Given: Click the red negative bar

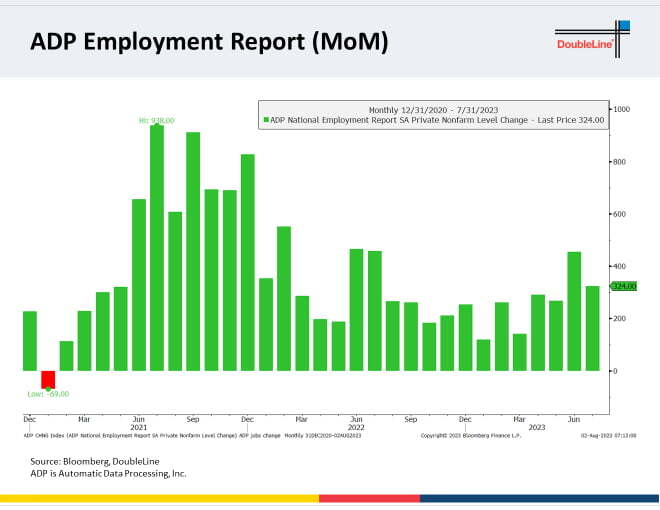Looking at the screenshot, I should tap(48, 380).
